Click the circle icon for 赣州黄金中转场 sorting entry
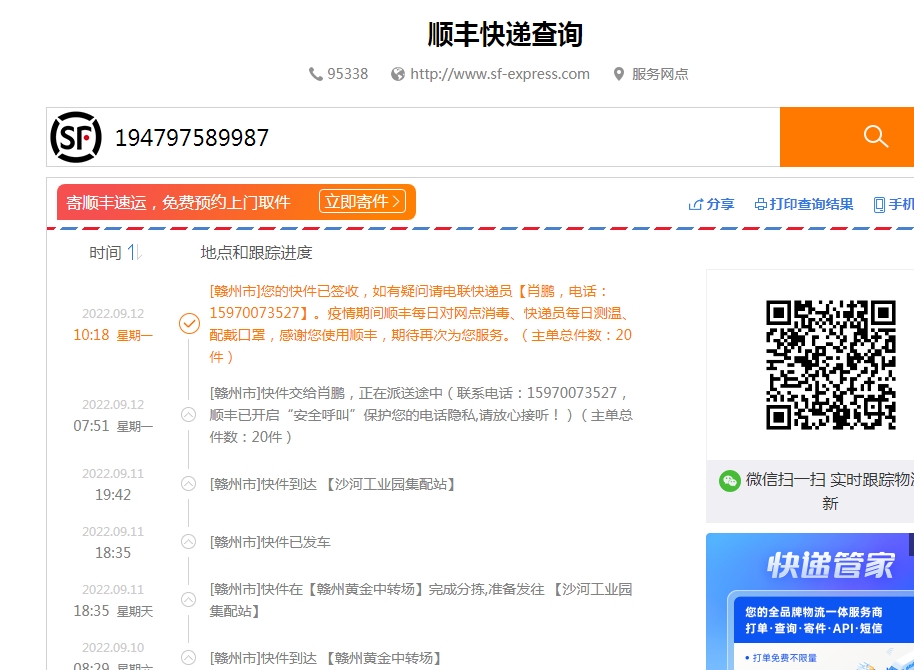The image size is (914, 670). 188,599
